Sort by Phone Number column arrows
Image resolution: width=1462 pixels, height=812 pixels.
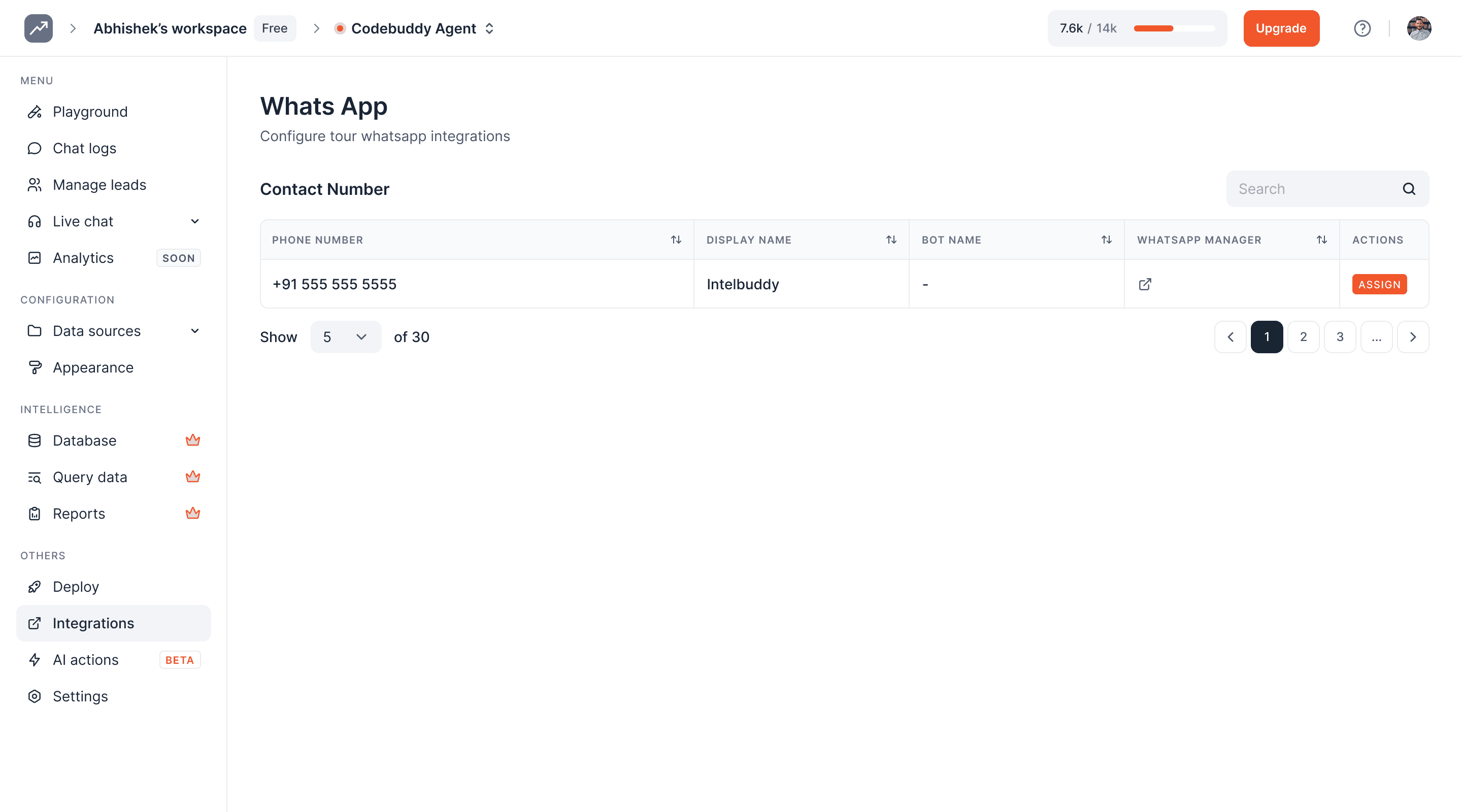tap(675, 240)
